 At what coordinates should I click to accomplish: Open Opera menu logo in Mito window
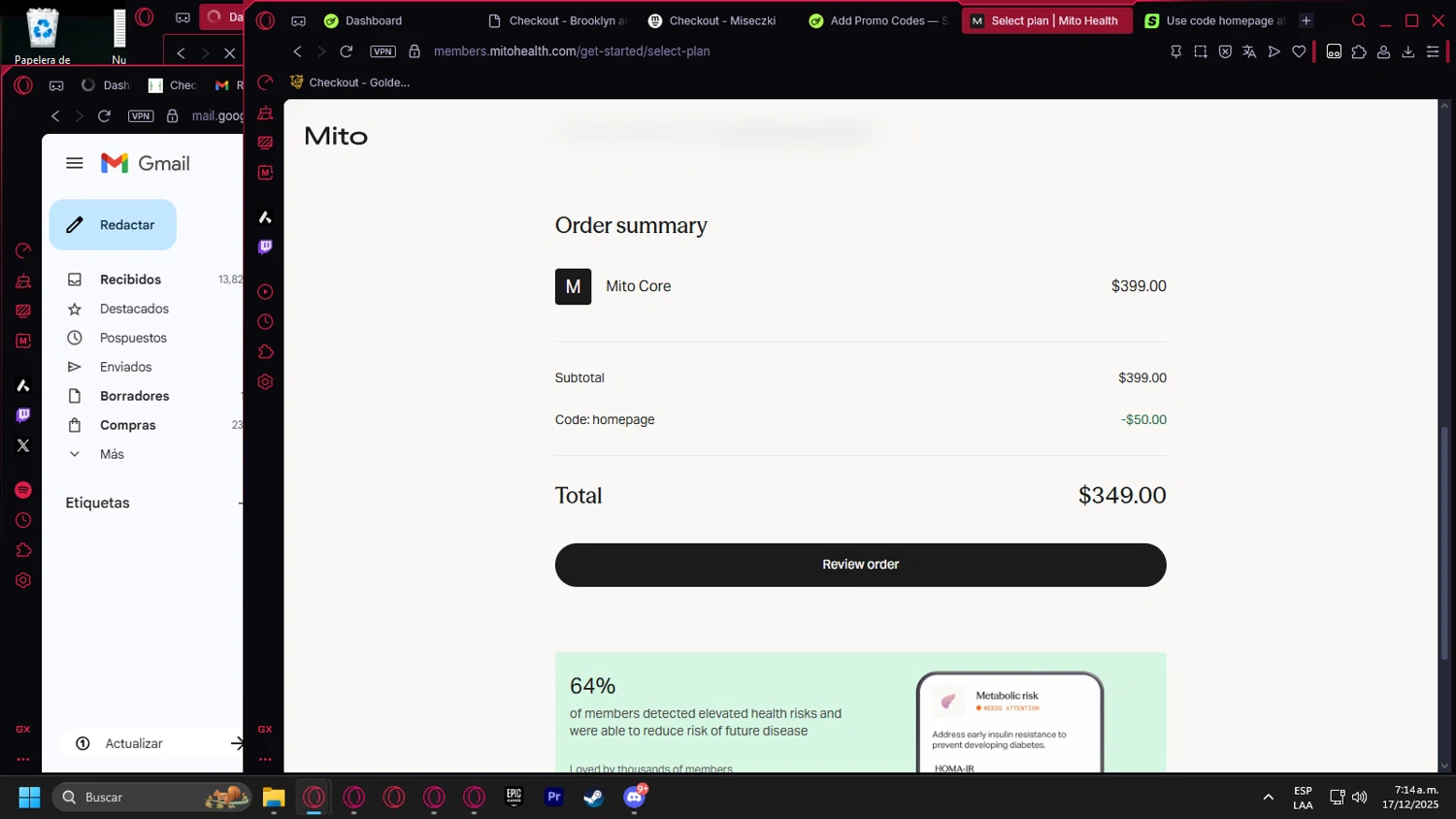(265, 20)
